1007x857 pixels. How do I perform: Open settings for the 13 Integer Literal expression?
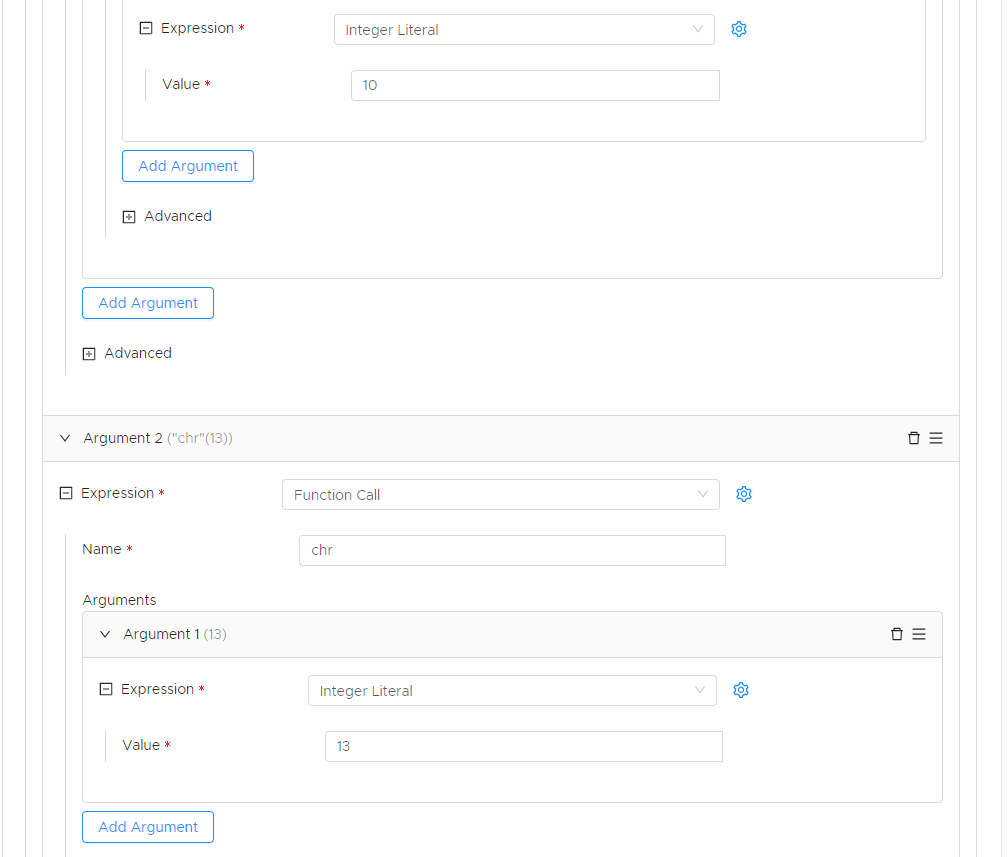coord(741,690)
